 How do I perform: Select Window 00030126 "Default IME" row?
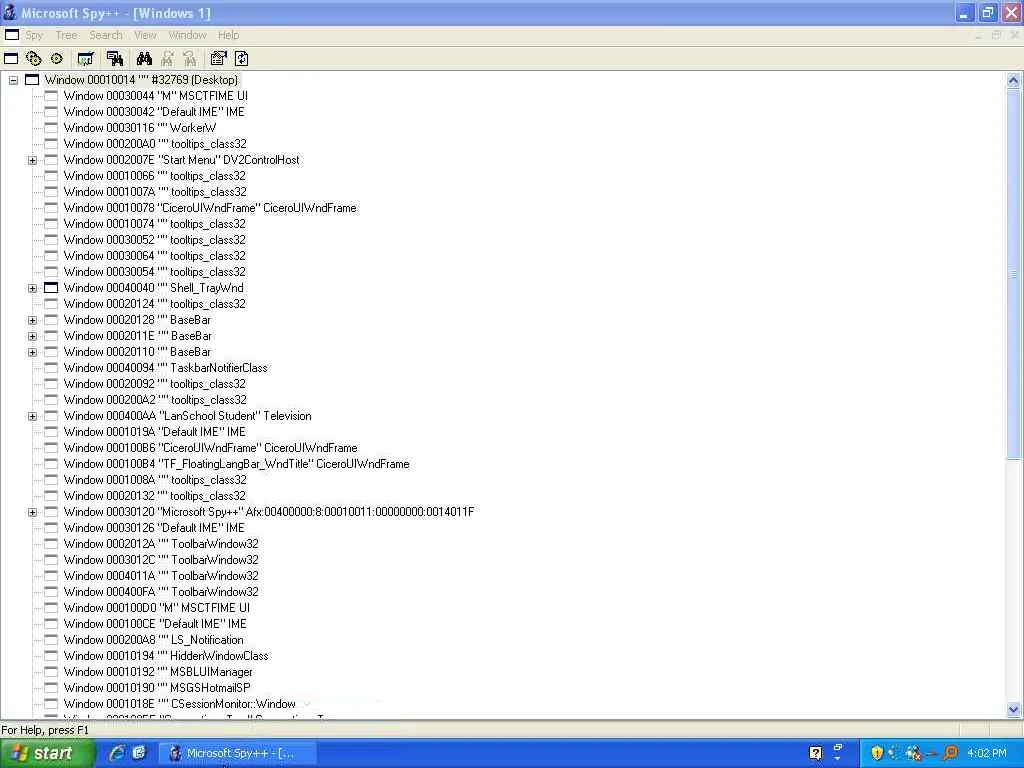(x=153, y=528)
